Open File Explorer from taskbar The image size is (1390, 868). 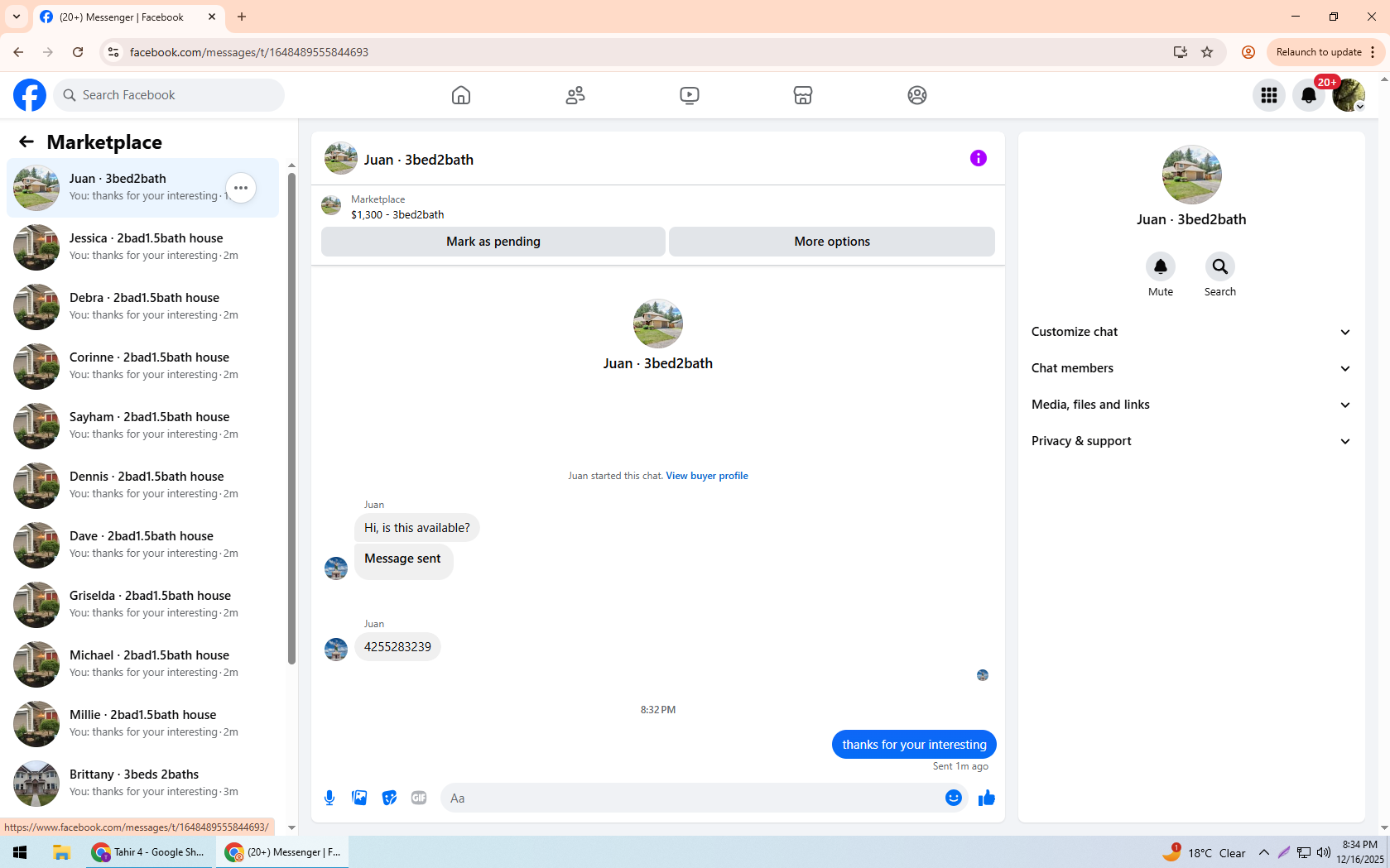(61, 852)
